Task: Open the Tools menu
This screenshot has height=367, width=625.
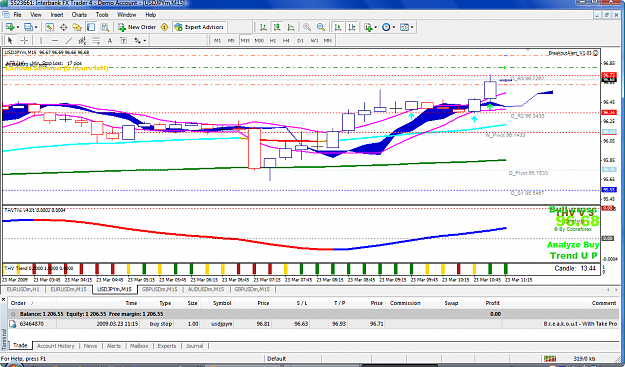Action: click(x=102, y=15)
